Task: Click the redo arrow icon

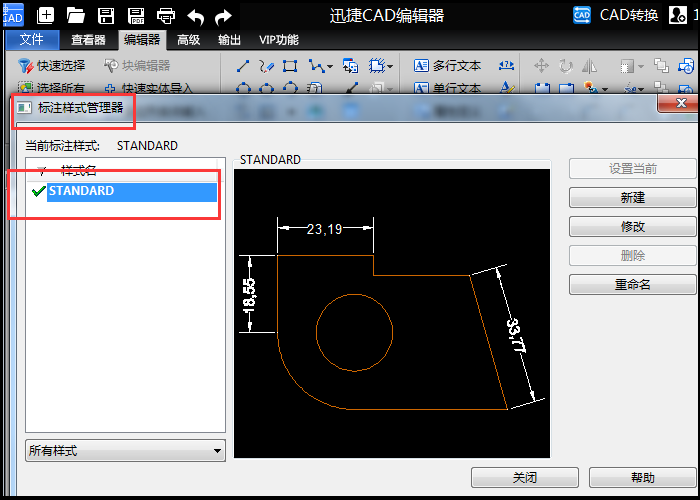Action: 223,17
